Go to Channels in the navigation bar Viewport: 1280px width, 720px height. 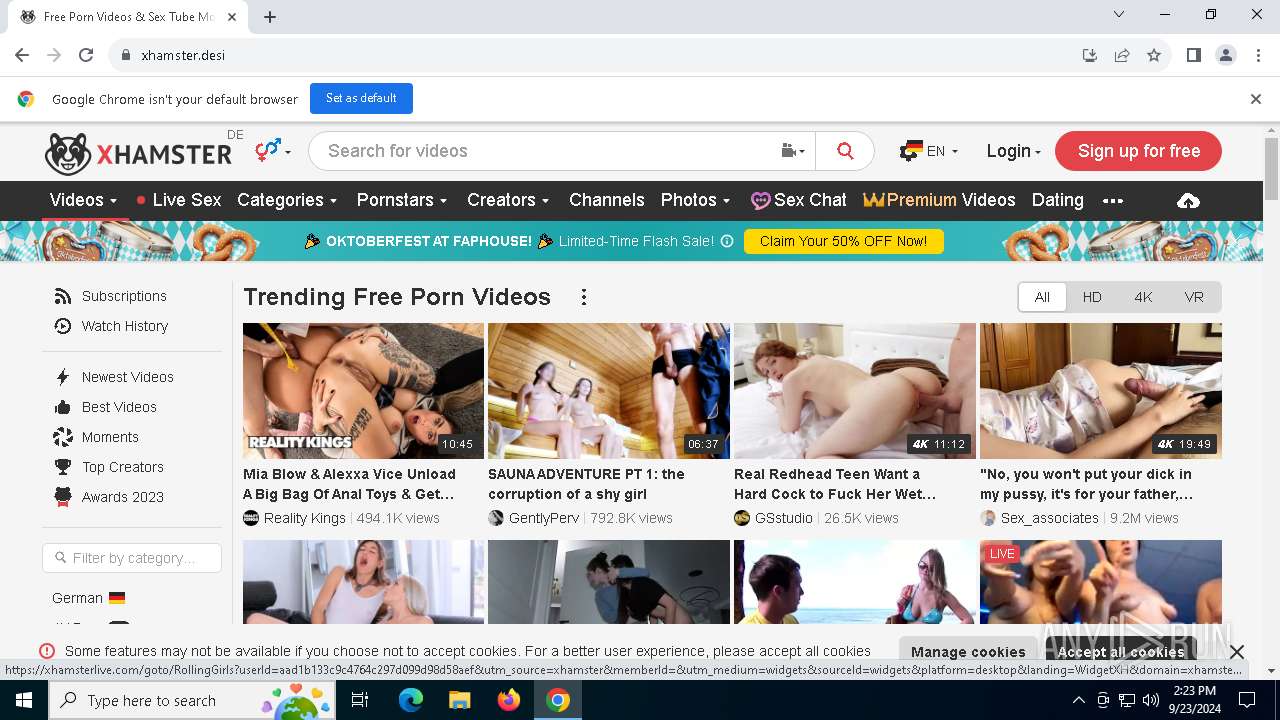(x=607, y=200)
